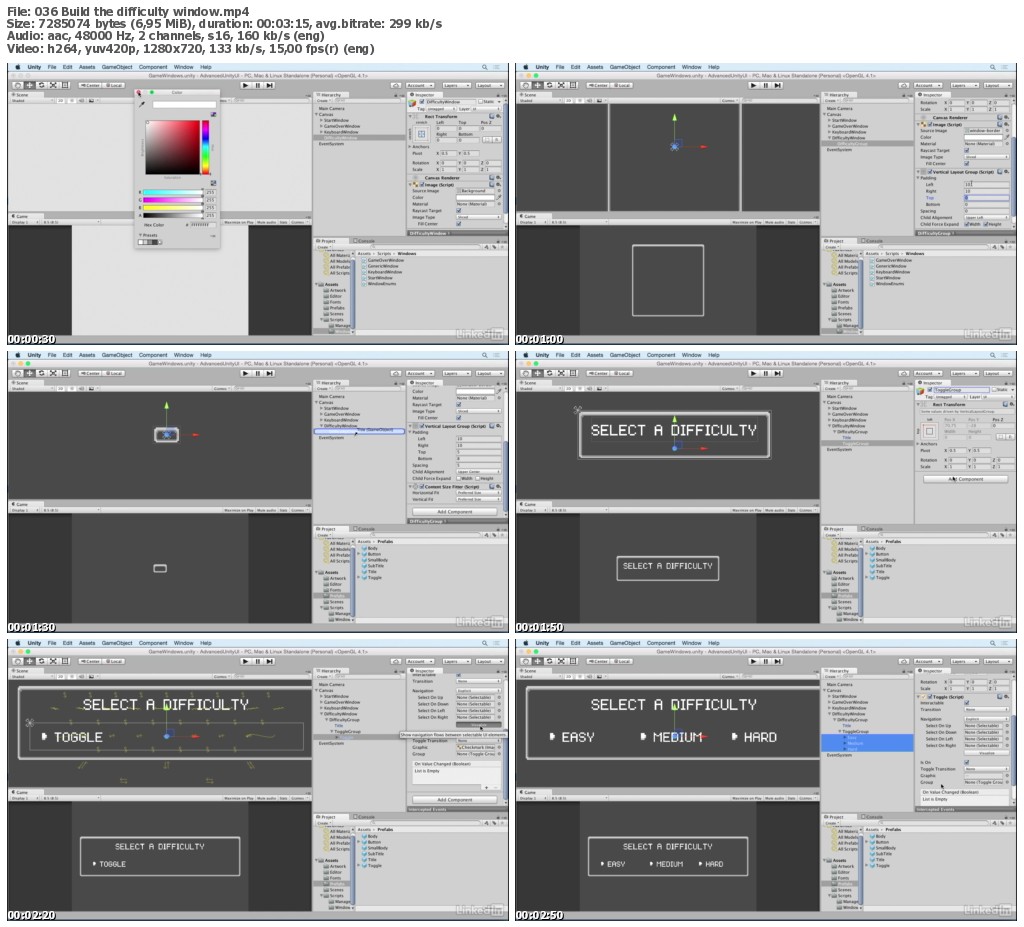This screenshot has height=927, width=1024.
Task: Open the Horizontal Fit dropdown in 00:01:30 Inspector
Action: coord(479,493)
